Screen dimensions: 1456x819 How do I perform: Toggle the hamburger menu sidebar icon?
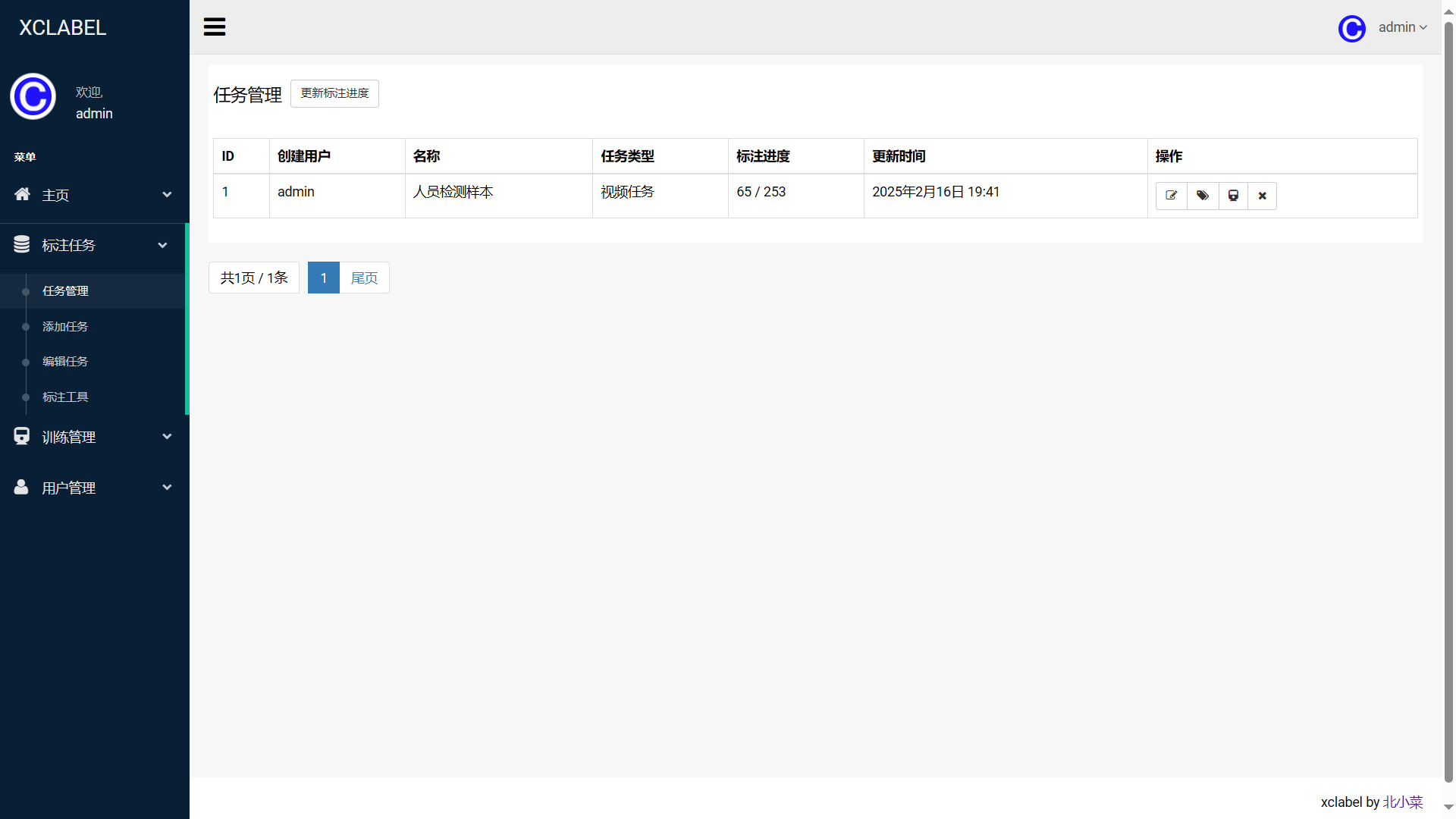pyautogui.click(x=215, y=27)
